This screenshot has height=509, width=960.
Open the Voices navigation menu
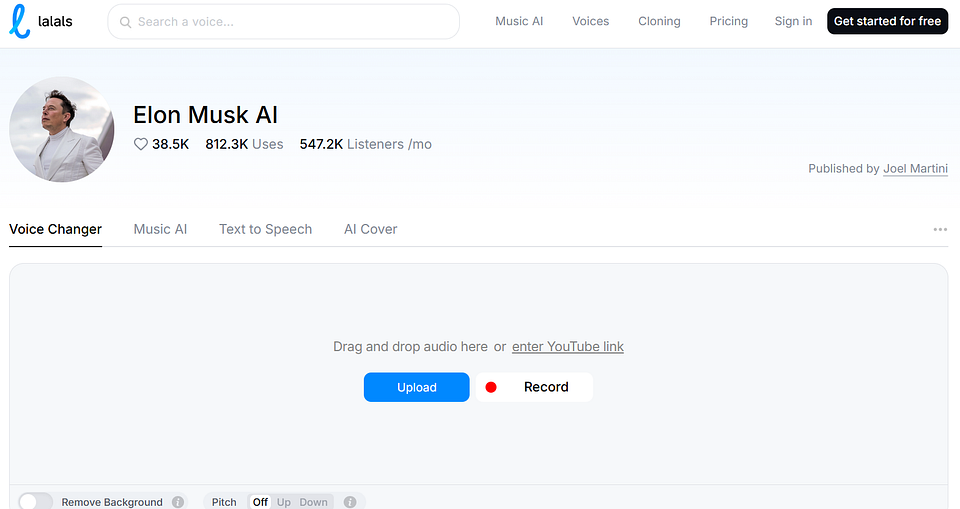coord(591,21)
